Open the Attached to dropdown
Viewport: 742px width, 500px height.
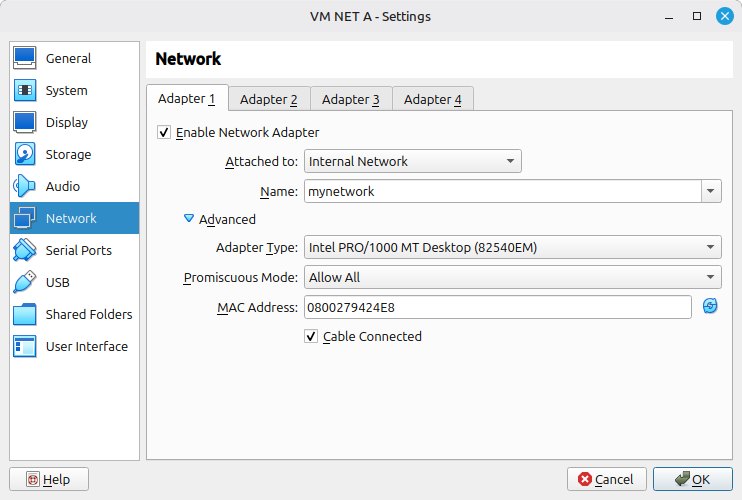[412, 161]
